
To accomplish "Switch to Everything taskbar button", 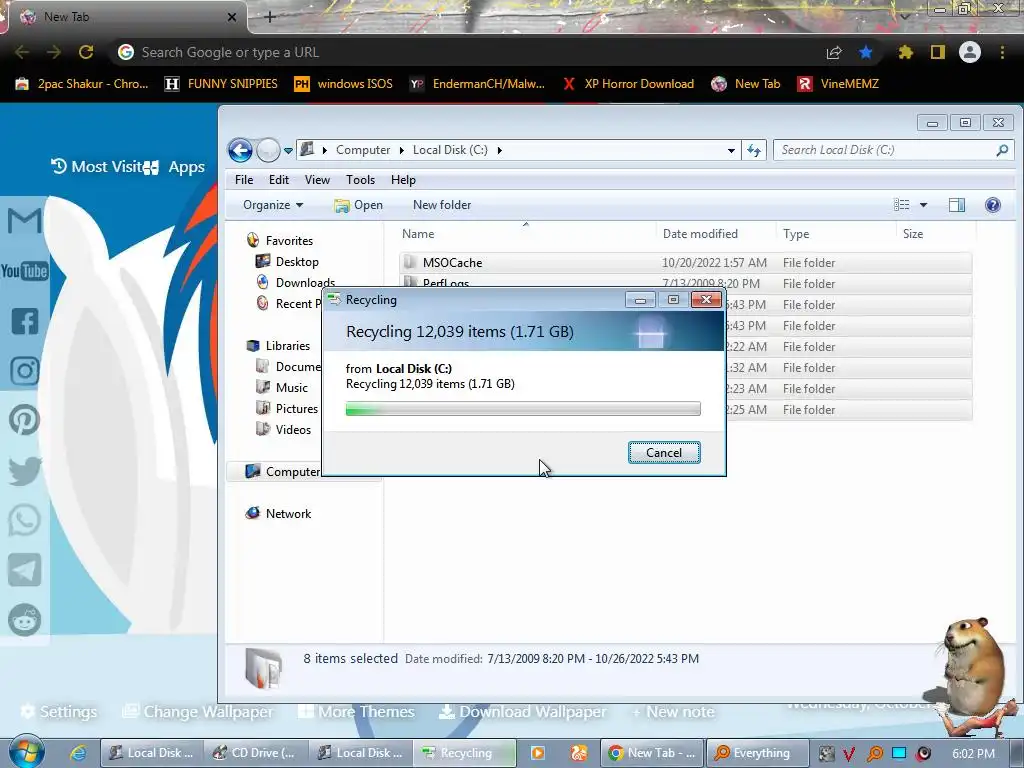I will pos(758,753).
